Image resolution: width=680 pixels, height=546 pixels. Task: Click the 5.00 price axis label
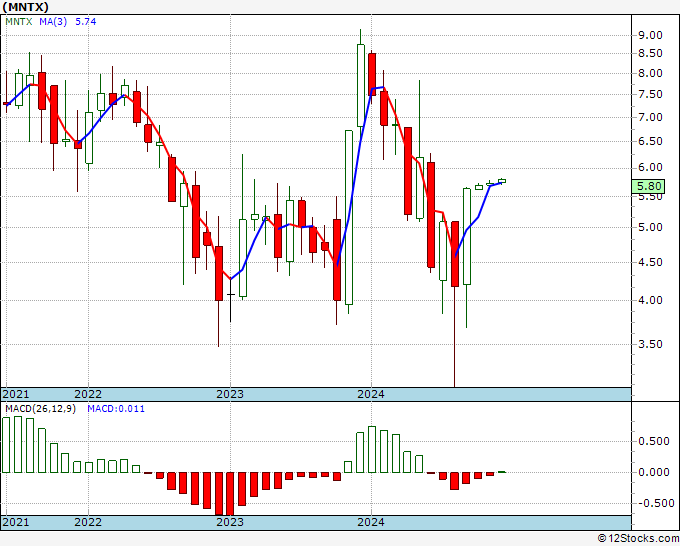(650, 227)
